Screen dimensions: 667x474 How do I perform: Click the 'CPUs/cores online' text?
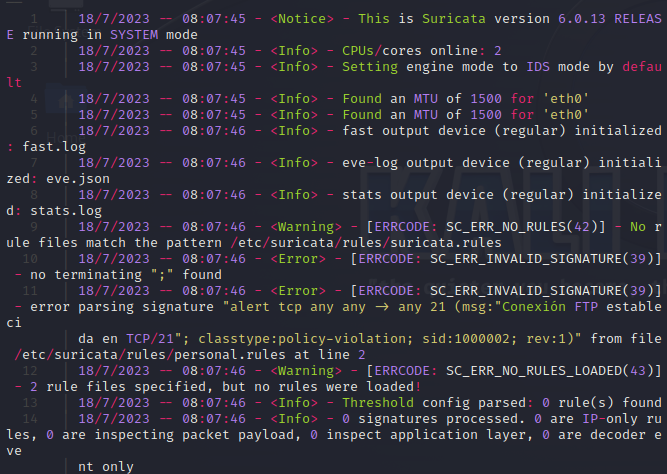coord(410,51)
